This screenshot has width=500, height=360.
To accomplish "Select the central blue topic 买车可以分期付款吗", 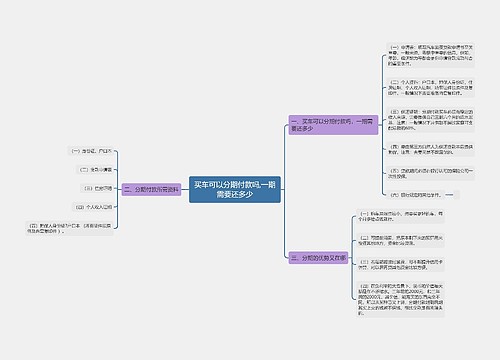I will pyautogui.click(x=235, y=189).
